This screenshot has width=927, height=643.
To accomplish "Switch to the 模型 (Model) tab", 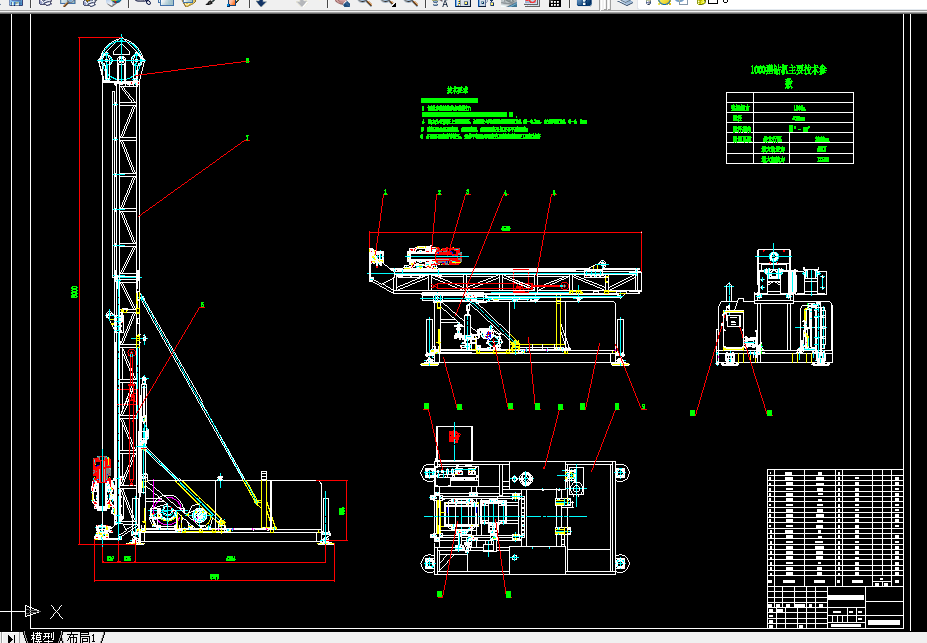I will (x=43, y=637).
